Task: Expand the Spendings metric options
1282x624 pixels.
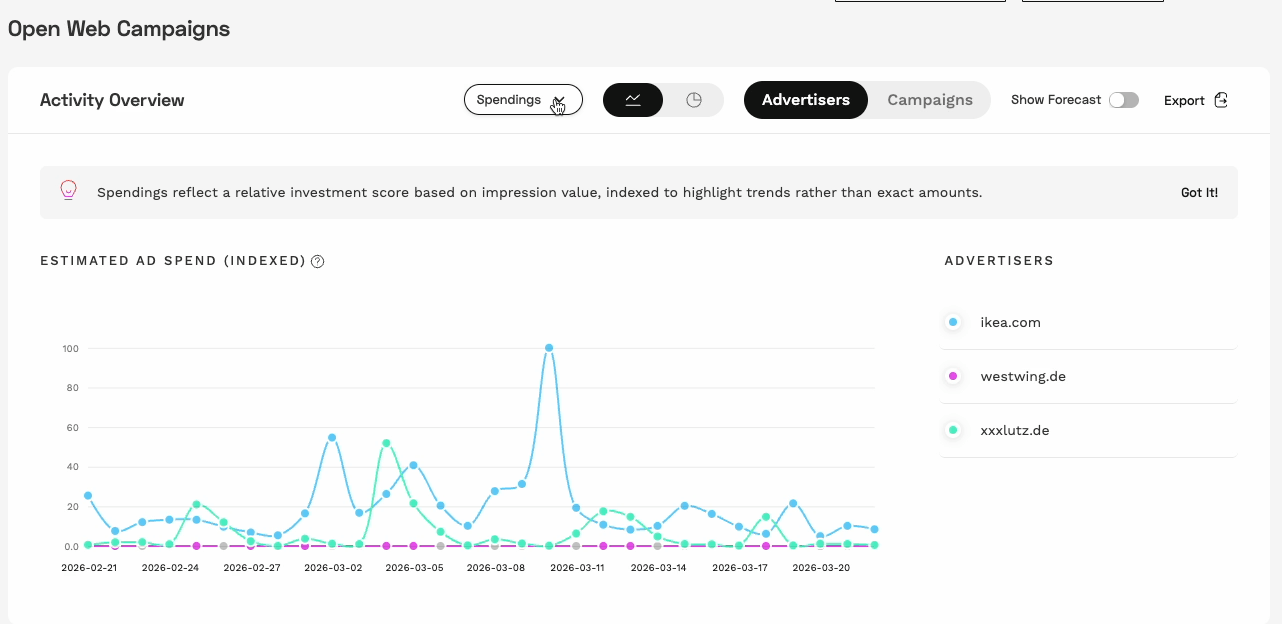Action: (523, 100)
